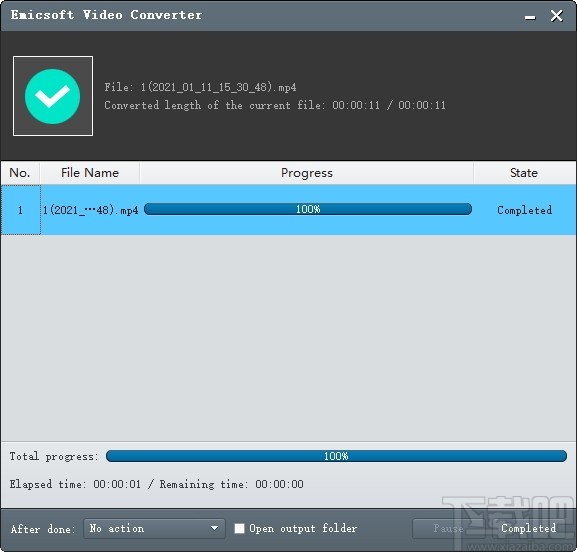Click the green checkmark completion icon
The height and width of the screenshot is (552, 577).
click(x=53, y=96)
